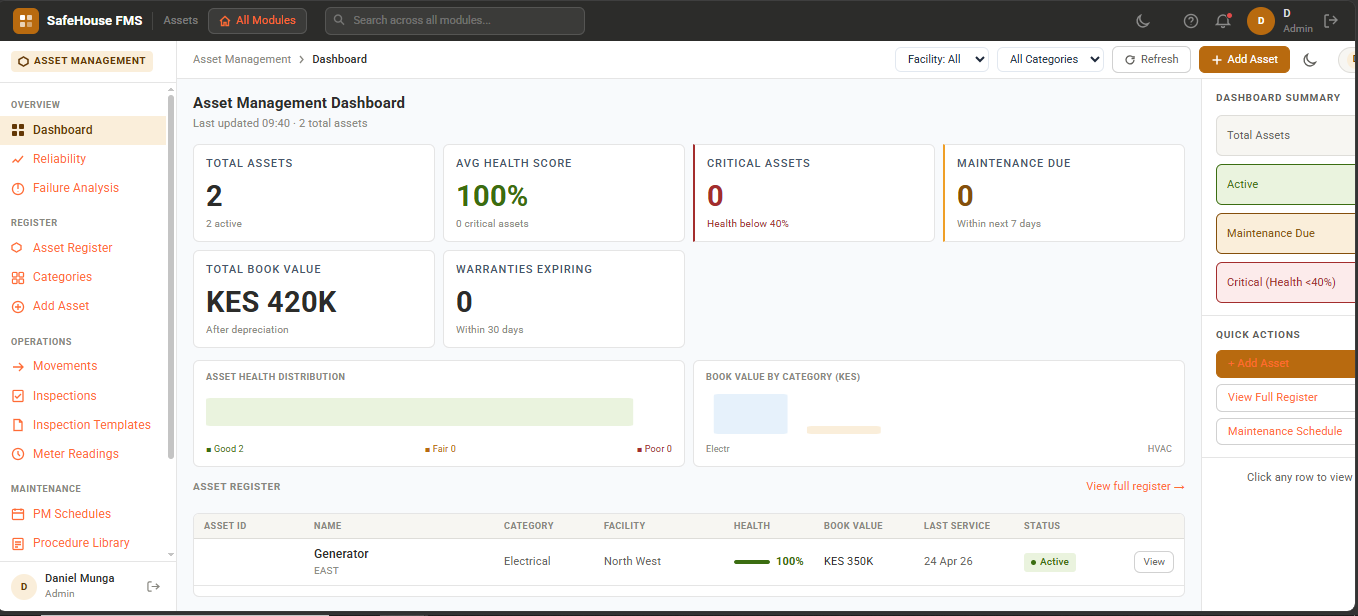Click Asset Management breadcrumb link
The image size is (1358, 616).
click(242, 59)
